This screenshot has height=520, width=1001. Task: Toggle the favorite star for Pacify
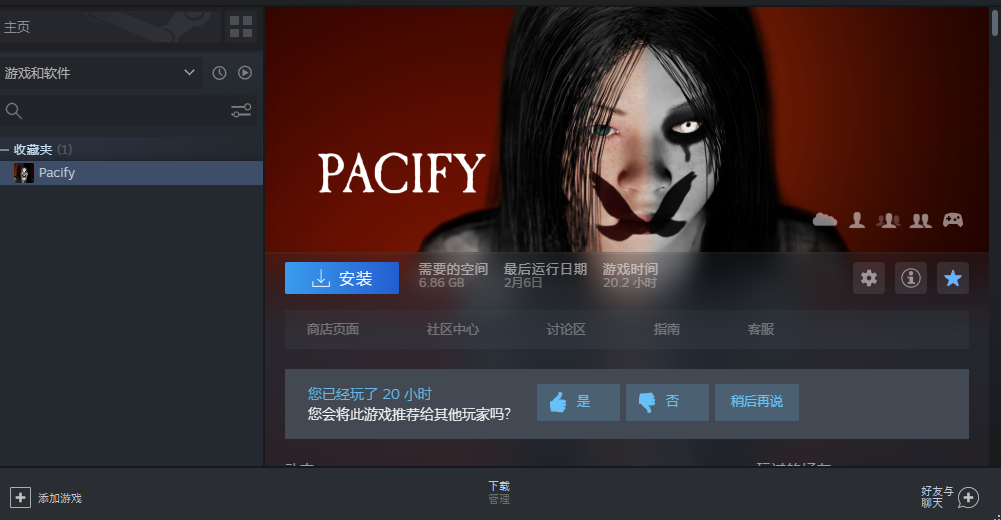coord(952,278)
